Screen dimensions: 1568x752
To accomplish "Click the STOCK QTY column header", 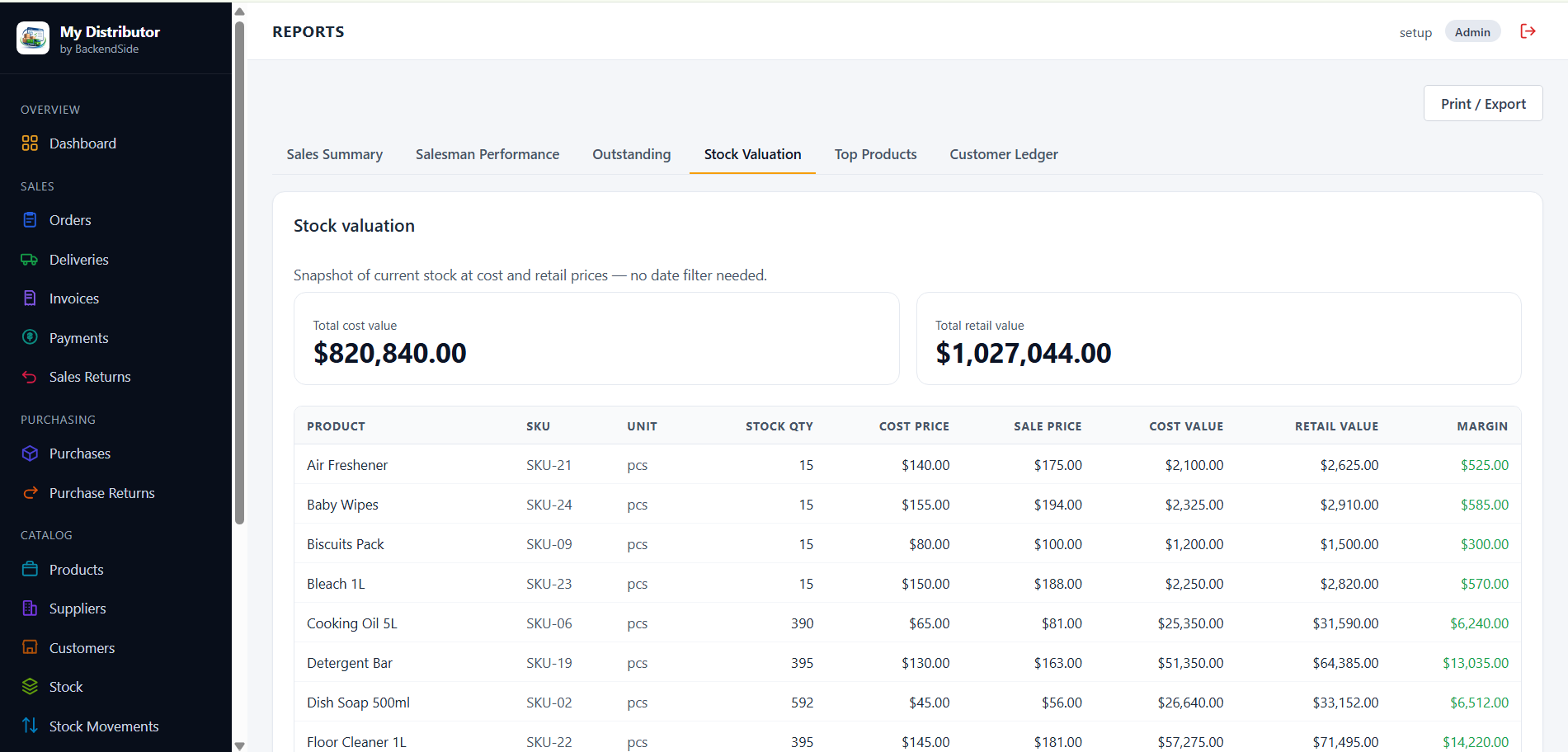I will [x=779, y=426].
